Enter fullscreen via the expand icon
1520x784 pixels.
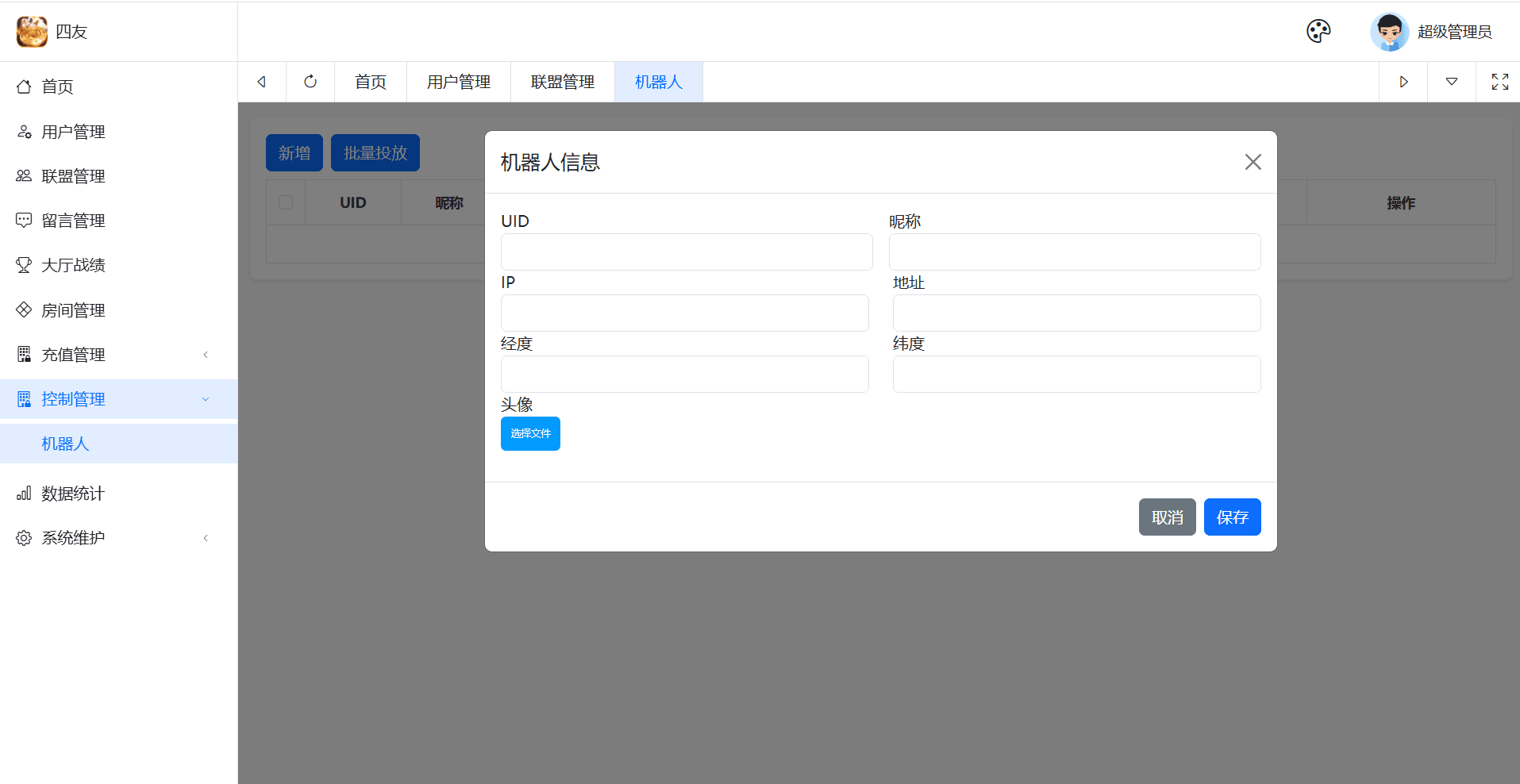[x=1499, y=82]
